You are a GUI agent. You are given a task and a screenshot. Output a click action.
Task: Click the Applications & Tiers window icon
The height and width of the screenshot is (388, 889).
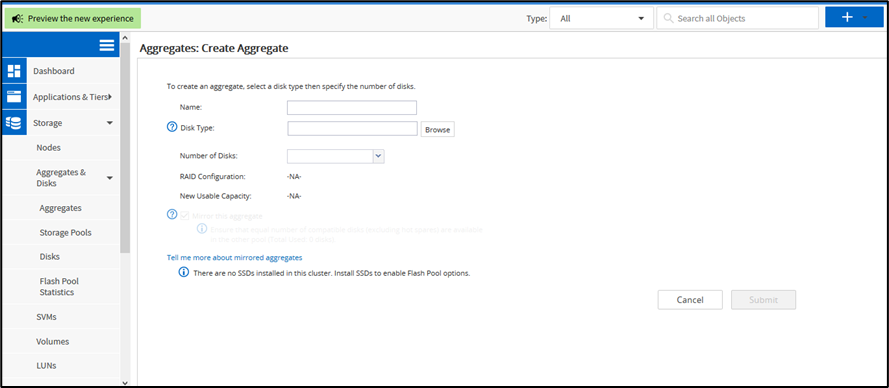(14, 97)
